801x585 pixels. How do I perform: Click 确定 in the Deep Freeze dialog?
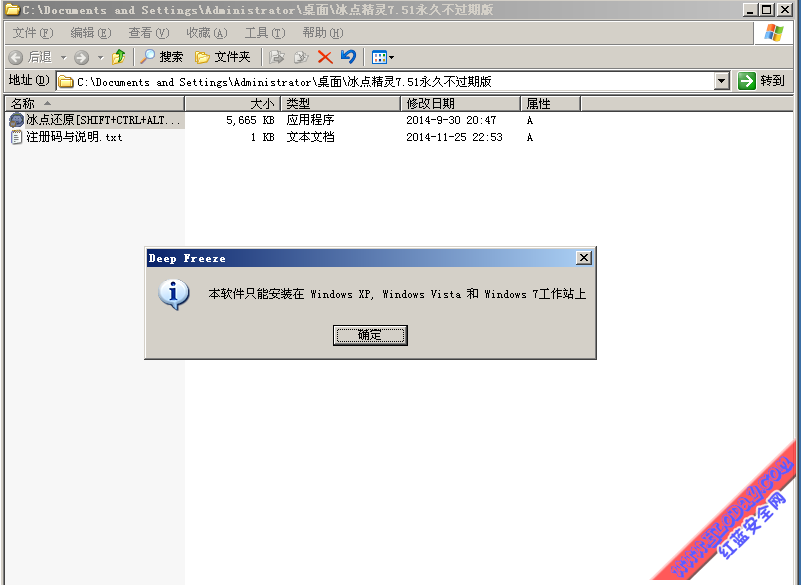370,335
